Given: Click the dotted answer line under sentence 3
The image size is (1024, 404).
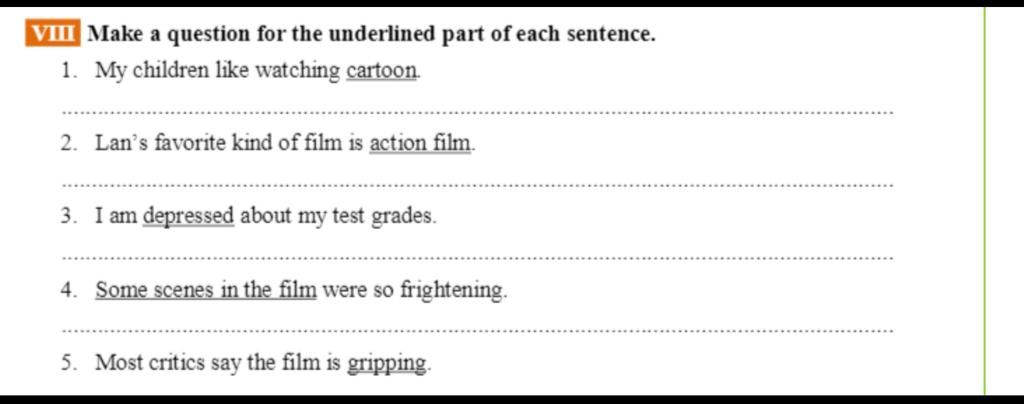Looking at the screenshot, I should [x=475, y=258].
